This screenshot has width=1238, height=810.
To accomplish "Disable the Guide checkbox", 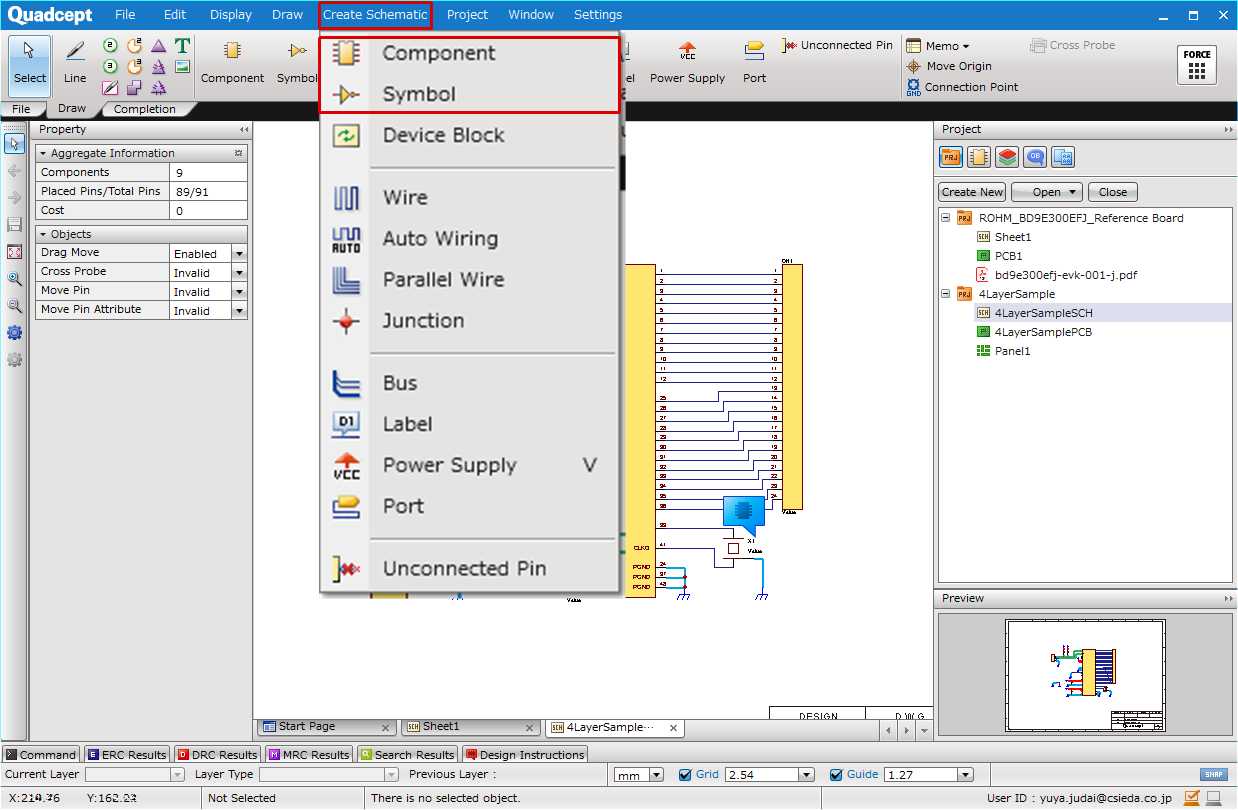I will [x=836, y=775].
